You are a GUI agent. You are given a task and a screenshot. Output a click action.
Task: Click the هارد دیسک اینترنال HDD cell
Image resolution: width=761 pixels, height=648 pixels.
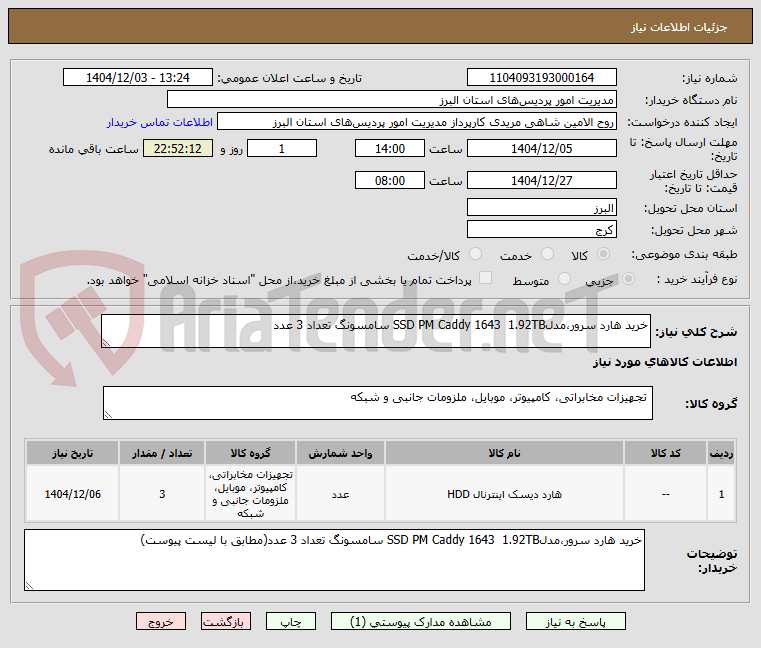click(504, 494)
